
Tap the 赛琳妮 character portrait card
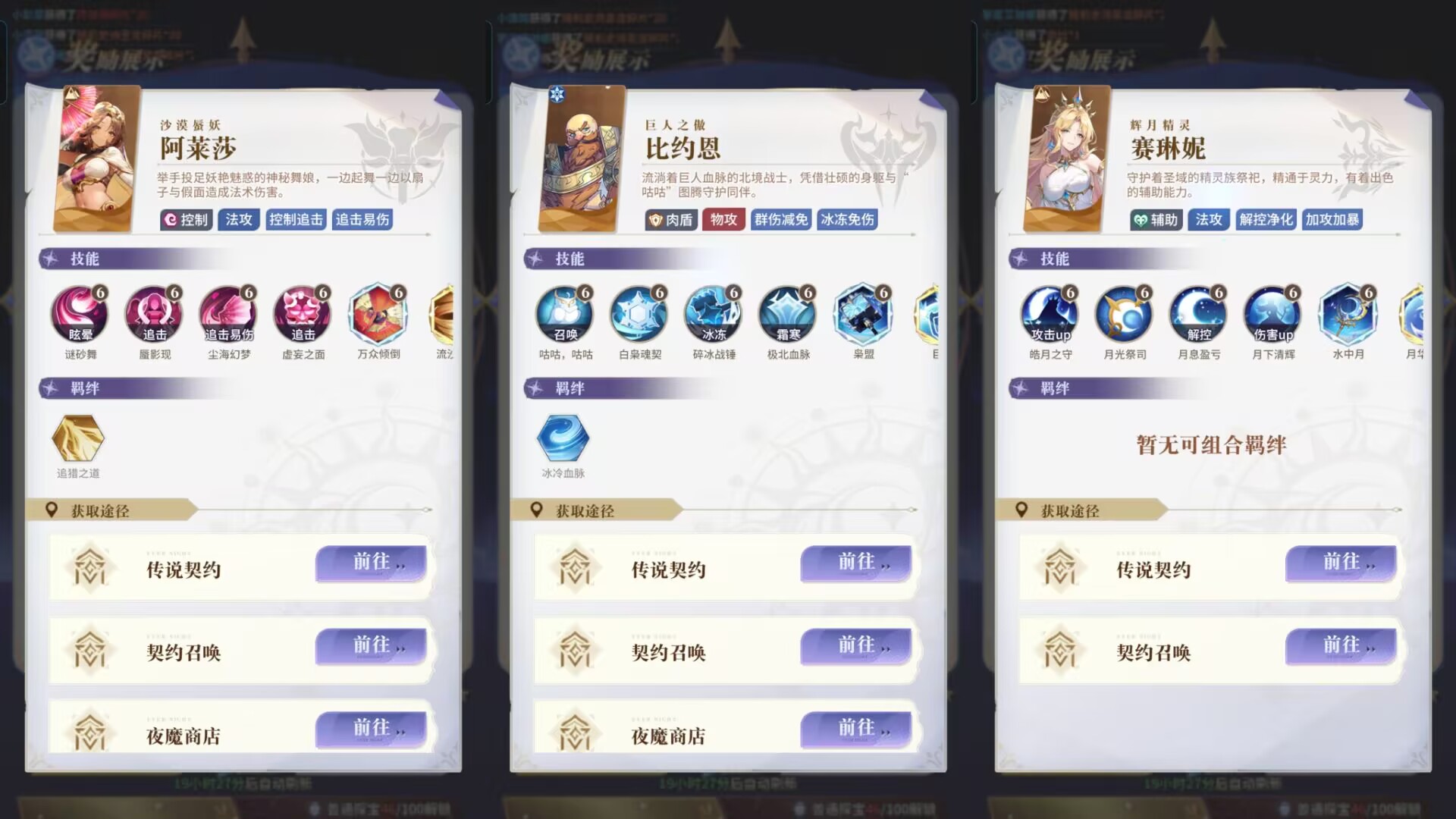point(1067,158)
